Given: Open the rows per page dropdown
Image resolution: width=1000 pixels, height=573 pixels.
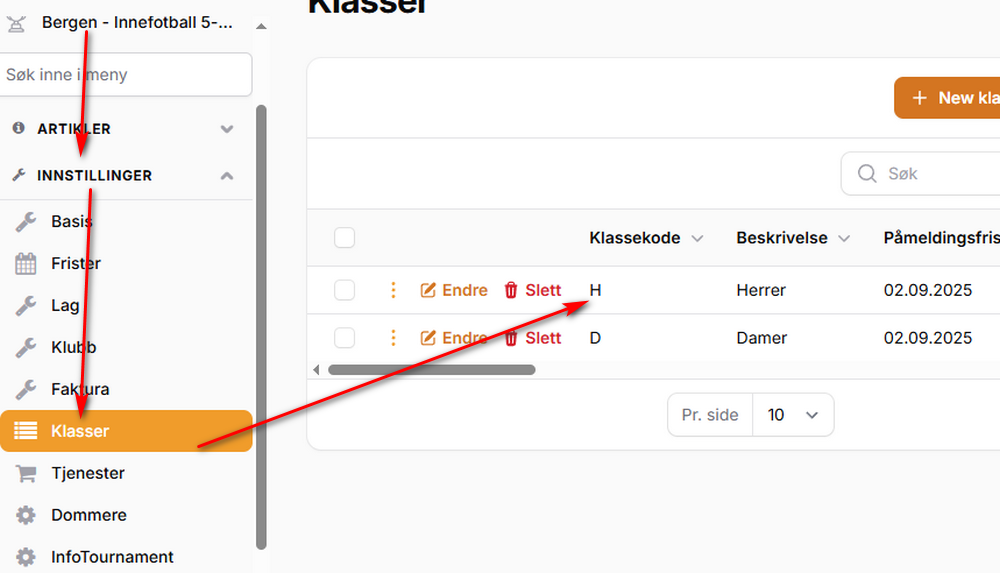Looking at the screenshot, I should click(x=792, y=415).
